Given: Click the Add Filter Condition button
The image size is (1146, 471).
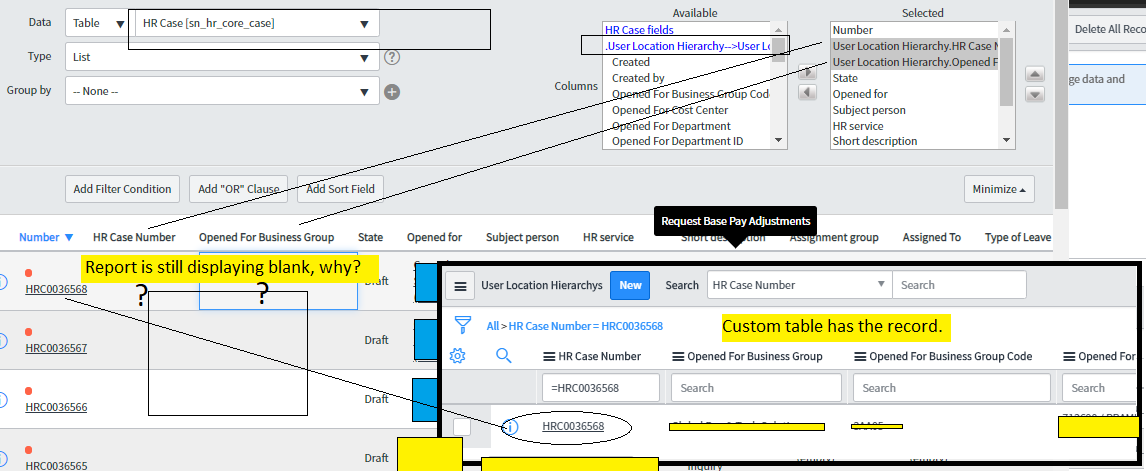Looking at the screenshot, I should 123,189.
